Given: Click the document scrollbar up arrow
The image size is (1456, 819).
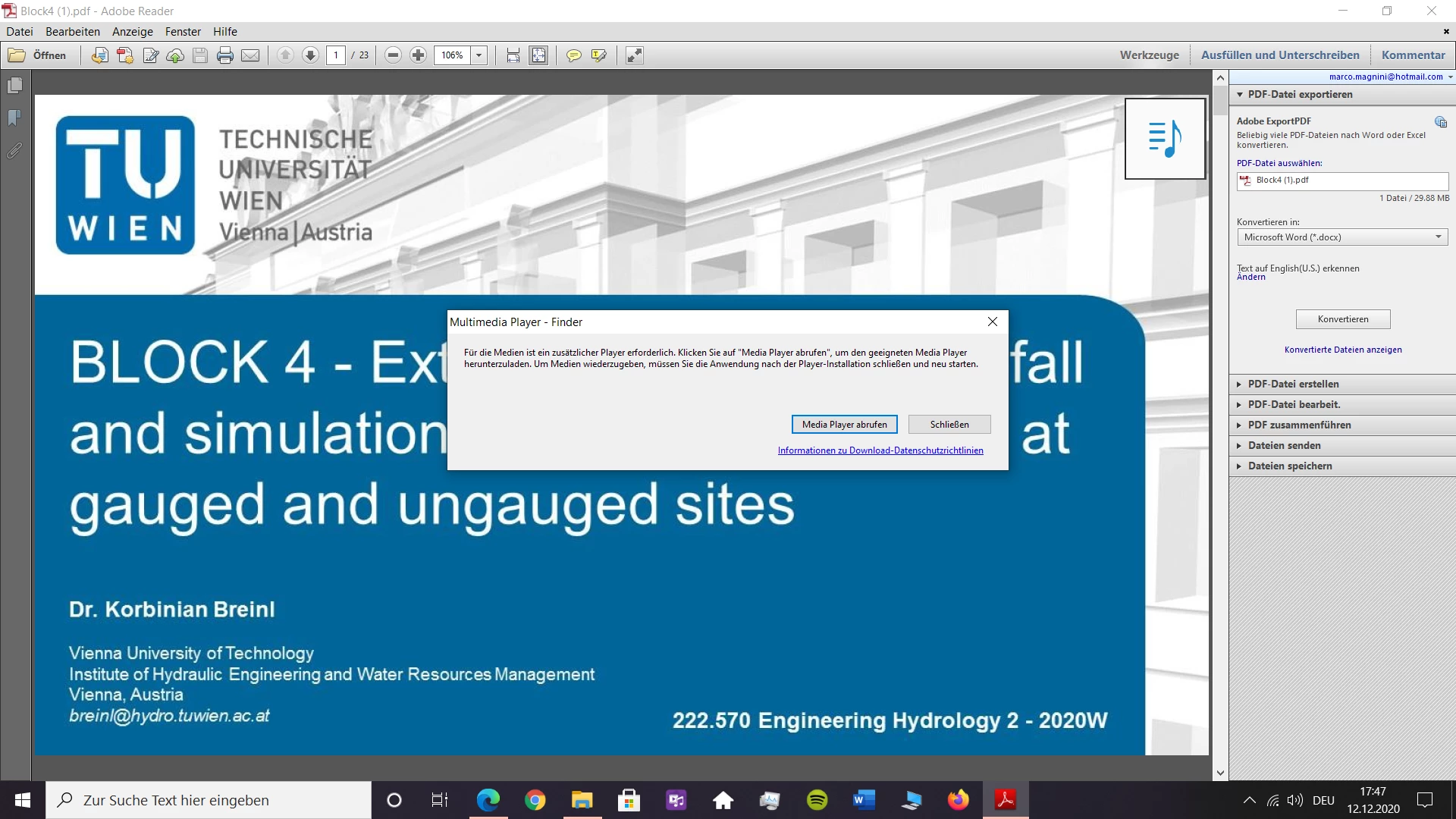Looking at the screenshot, I should pos(1220,78).
